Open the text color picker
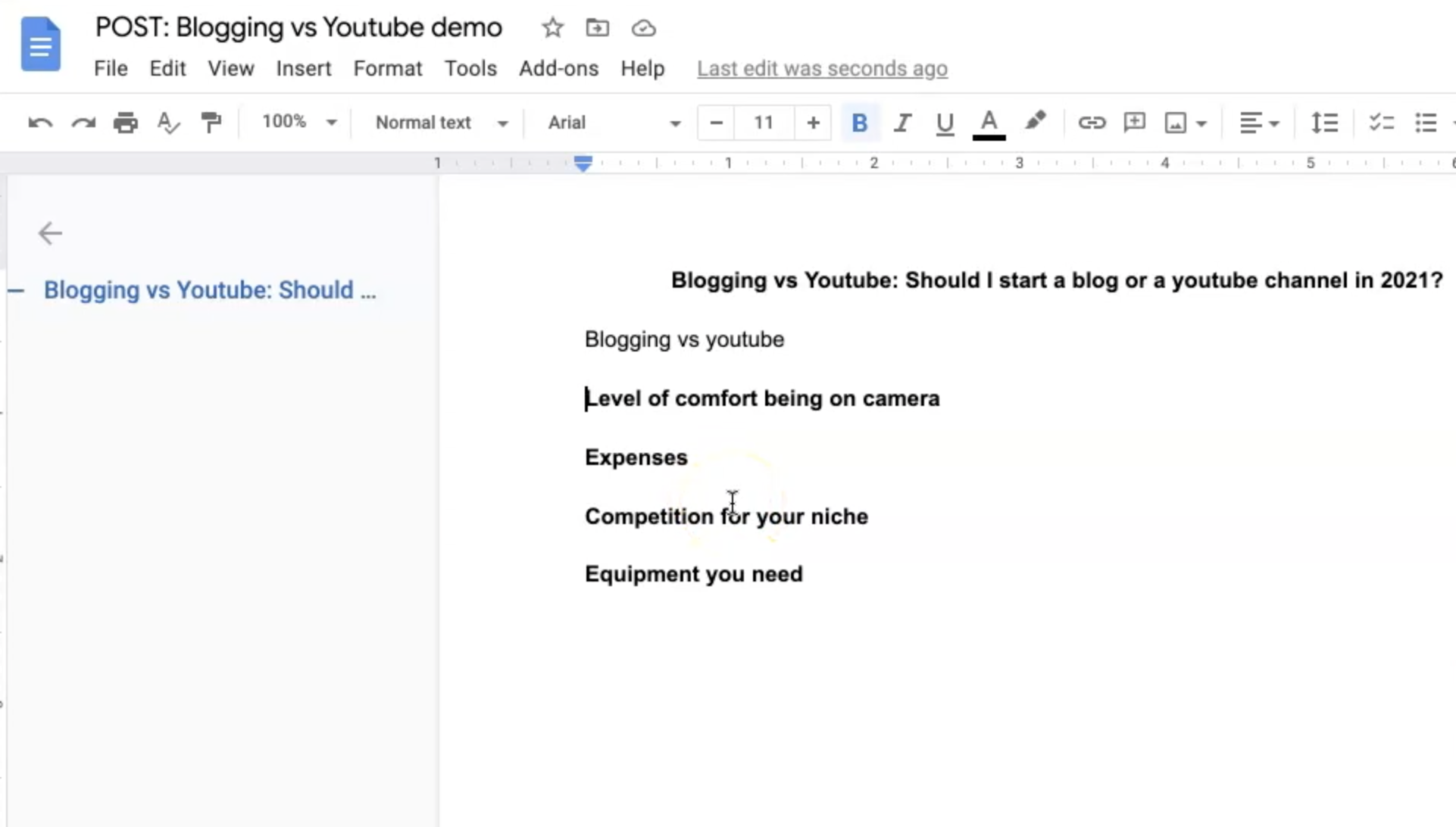The height and width of the screenshot is (827, 1456). click(x=989, y=123)
